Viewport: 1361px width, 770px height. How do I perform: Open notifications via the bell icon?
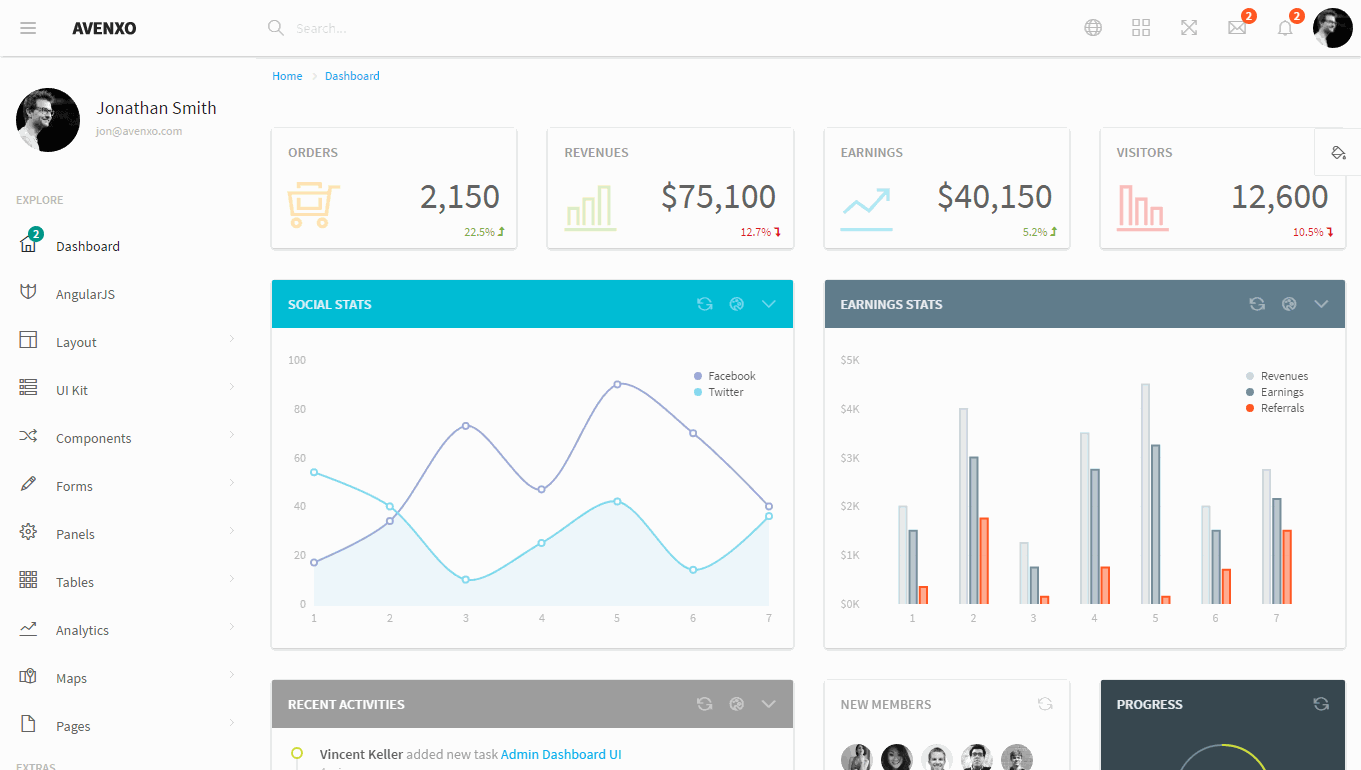click(1284, 27)
